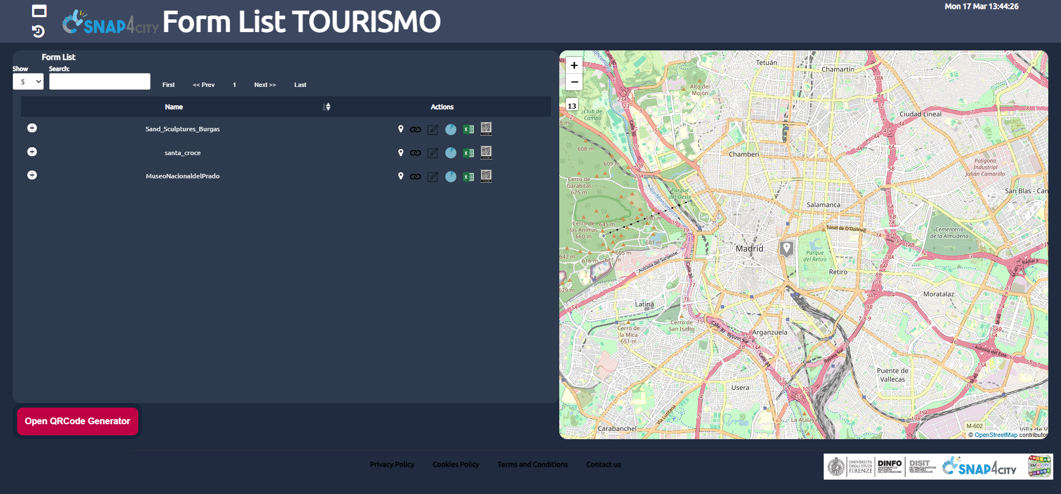This screenshot has height=494, width=1061.
Task: Expand the Sand_Sculptures_Burgas row
Action: (x=32, y=128)
